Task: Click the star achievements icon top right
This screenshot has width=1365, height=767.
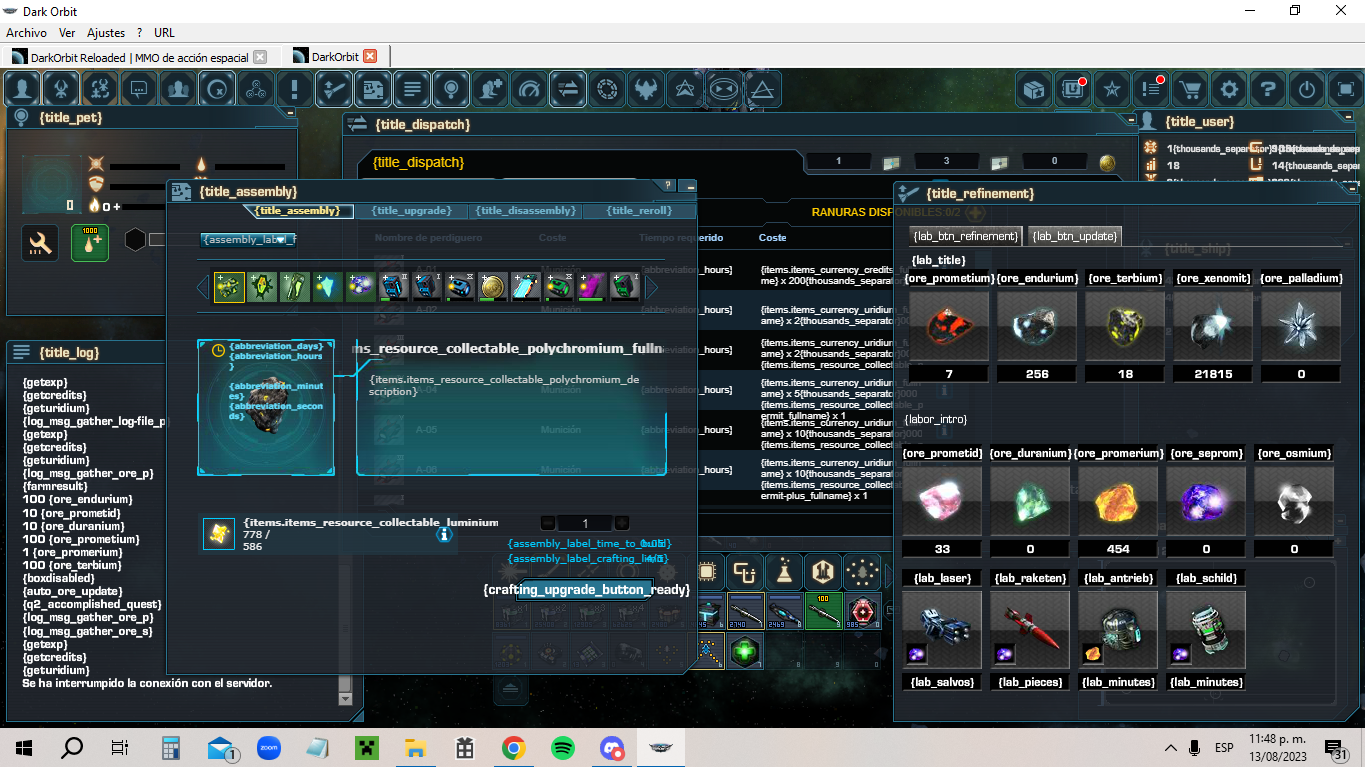Action: [x=1112, y=89]
